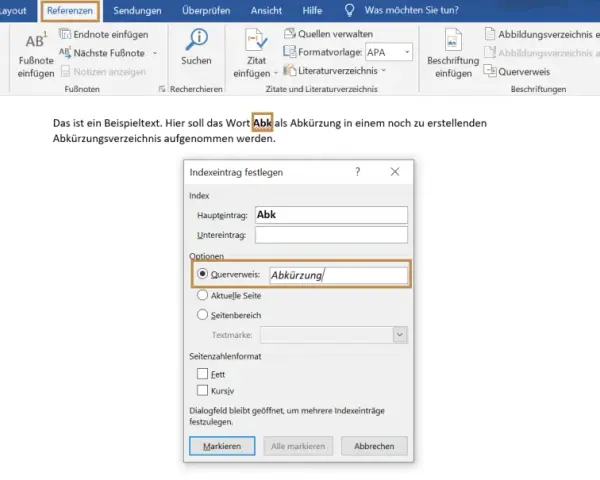The height and width of the screenshot is (480, 600).
Task: Click the Querverweis ribbon button
Action: coord(517,71)
